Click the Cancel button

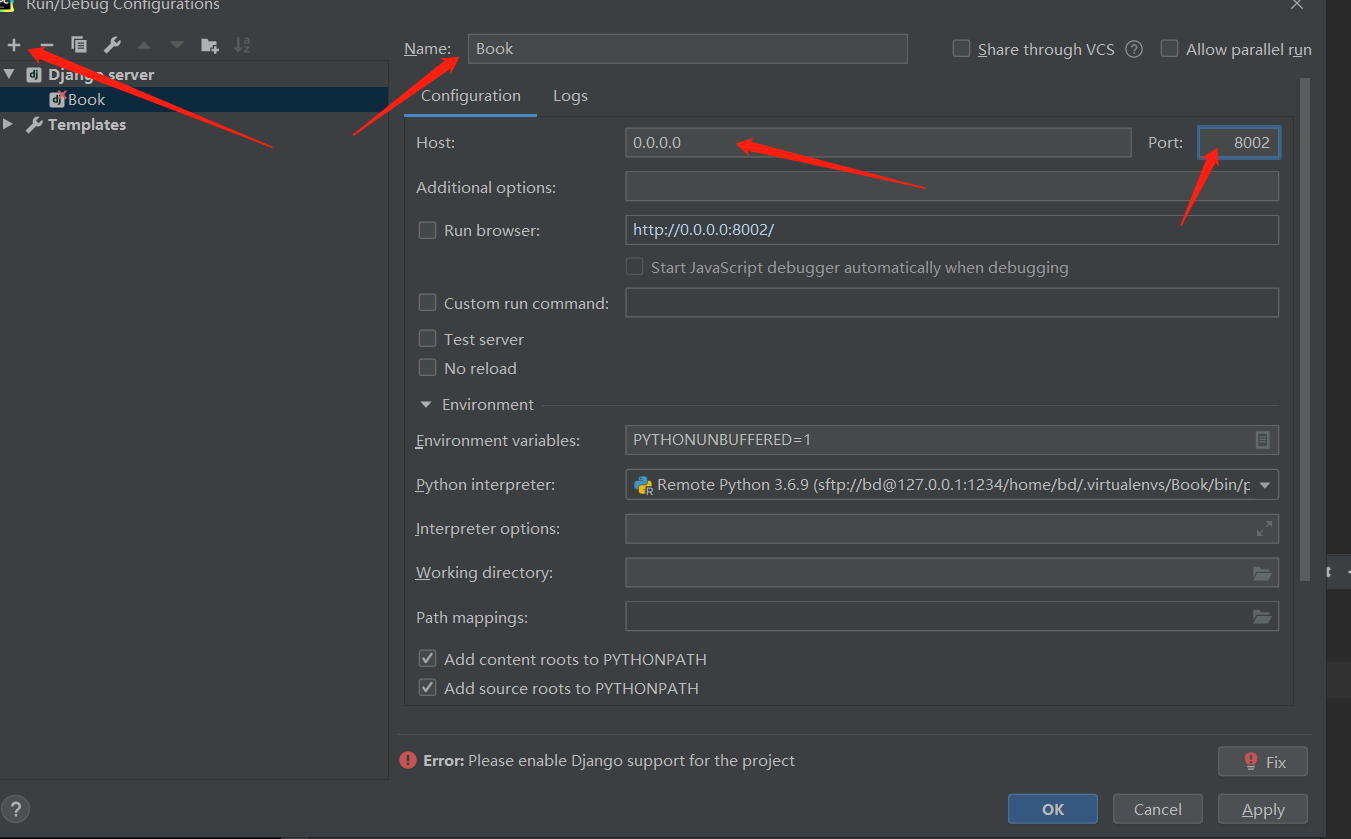(1157, 809)
